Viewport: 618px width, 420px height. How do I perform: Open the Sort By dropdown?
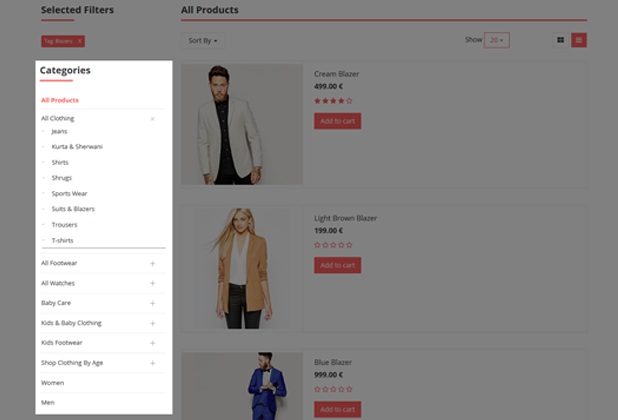[x=201, y=40]
